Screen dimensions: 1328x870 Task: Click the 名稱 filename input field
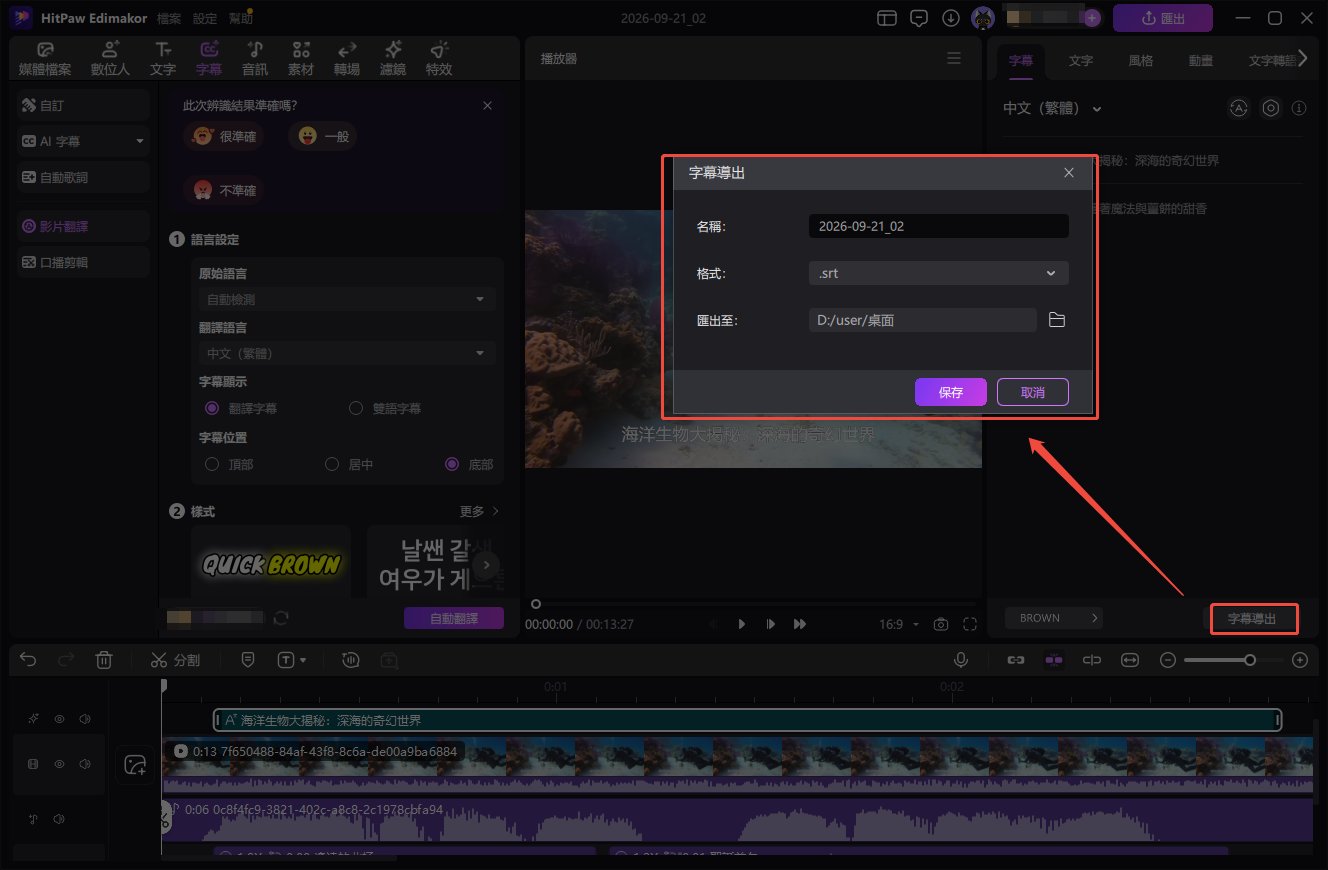[x=938, y=226]
